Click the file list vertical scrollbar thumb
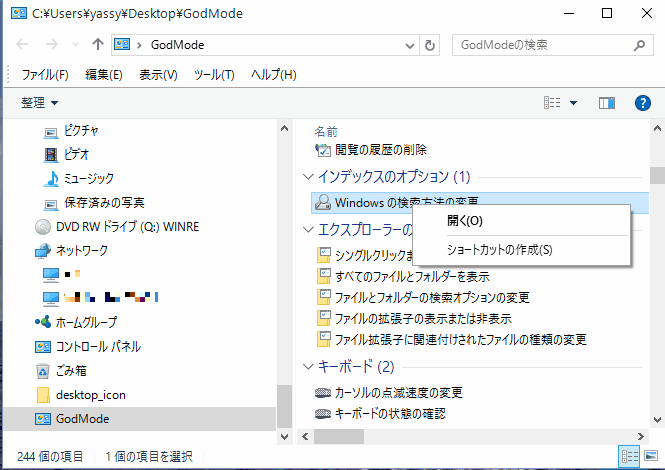Viewport: 665px width, 470px height. pos(657,176)
